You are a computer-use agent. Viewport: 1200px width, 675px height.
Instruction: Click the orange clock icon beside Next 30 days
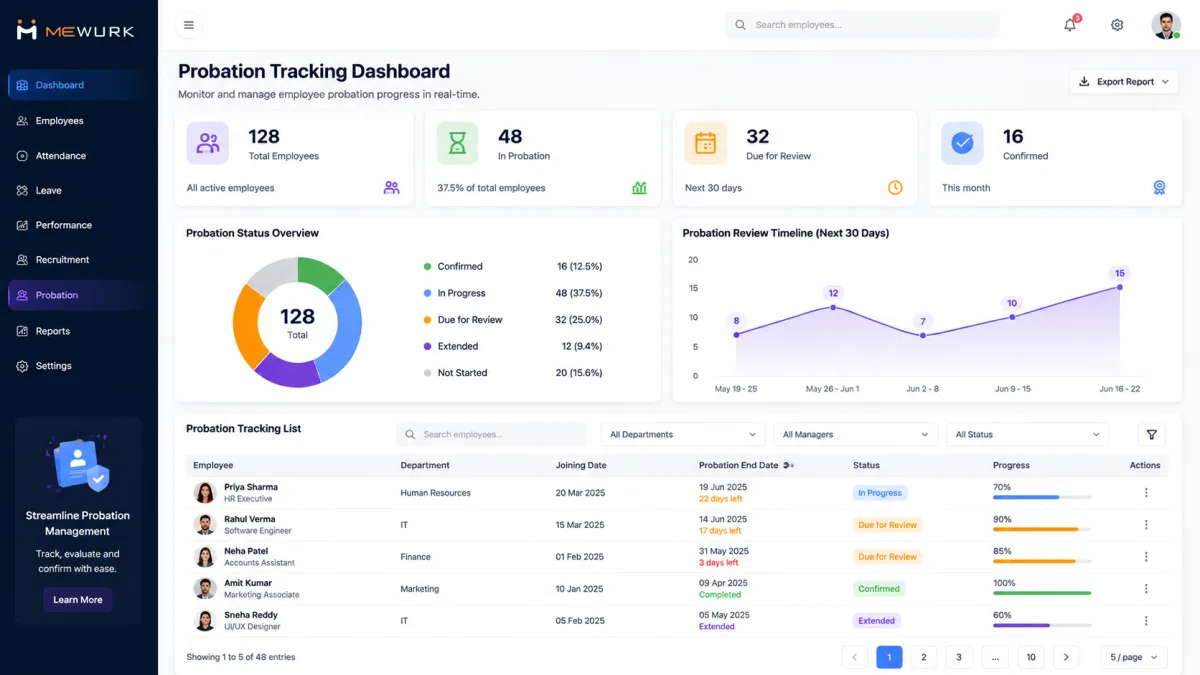895,187
